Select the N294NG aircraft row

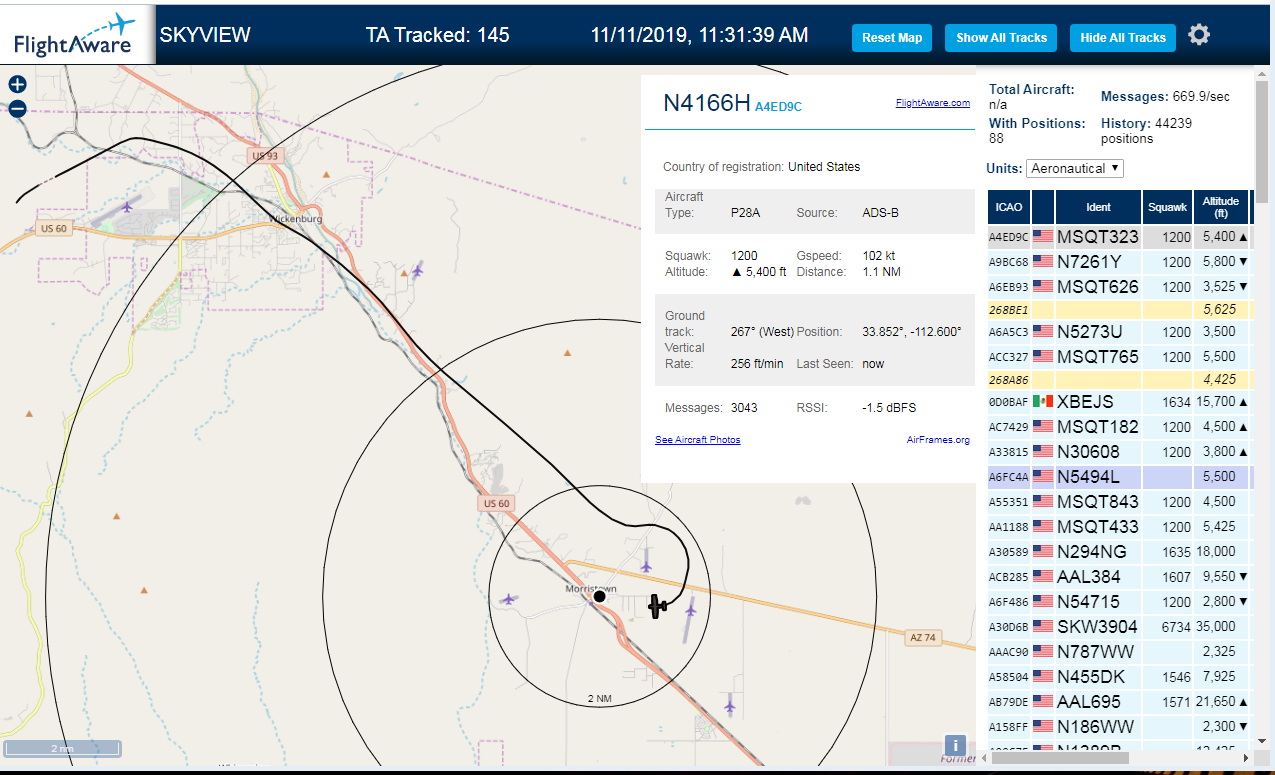click(1119, 552)
